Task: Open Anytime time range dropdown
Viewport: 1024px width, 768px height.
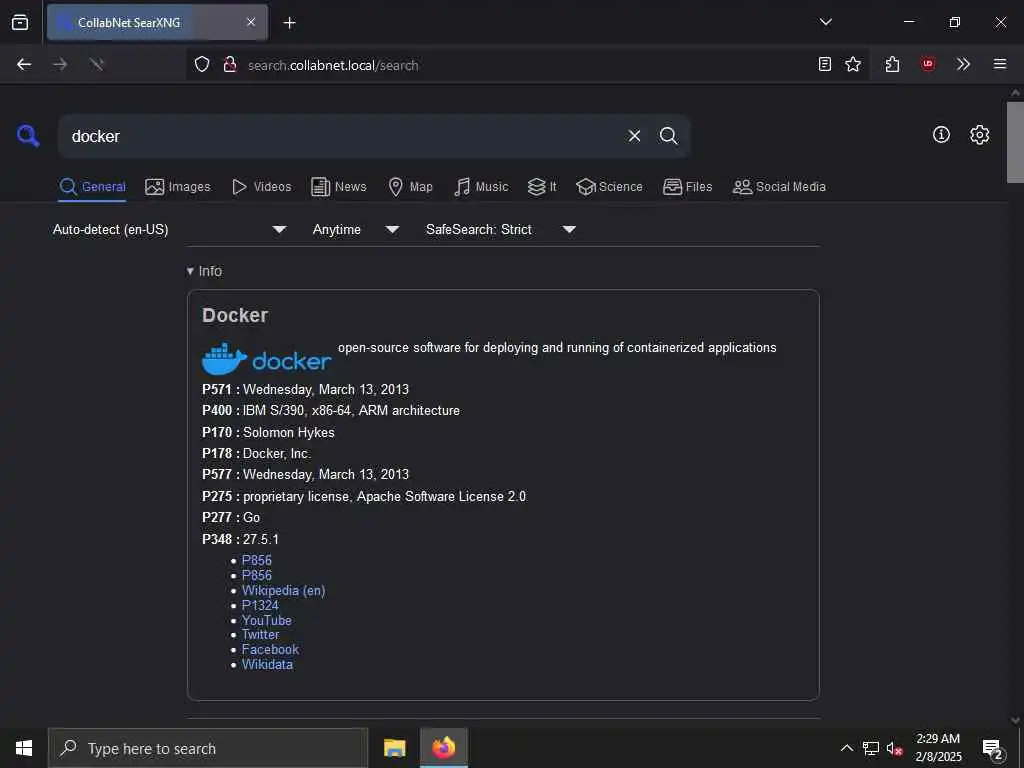Action: click(355, 229)
